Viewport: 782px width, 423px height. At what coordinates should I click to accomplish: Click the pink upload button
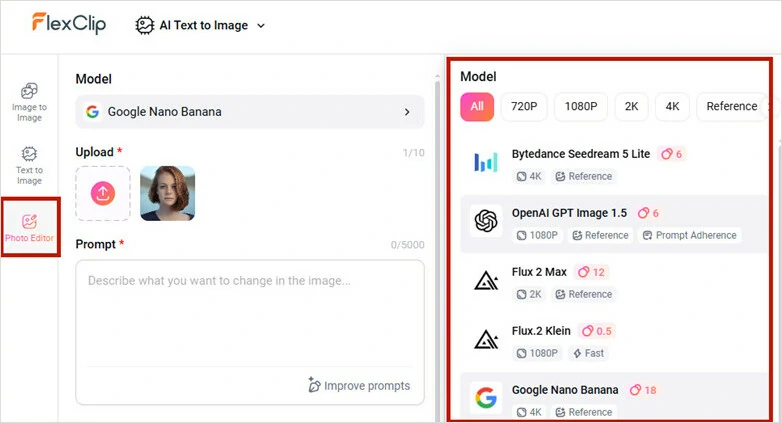[x=103, y=193]
